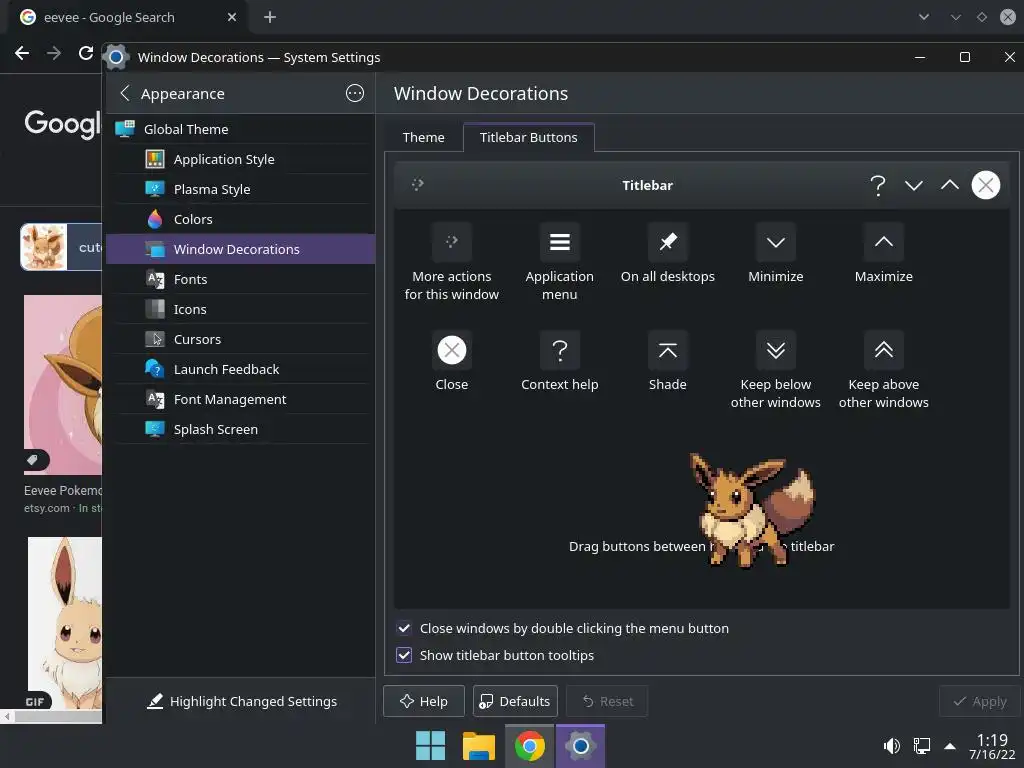Open Plasma Style settings
Image resolution: width=1024 pixels, height=768 pixels.
240,189
